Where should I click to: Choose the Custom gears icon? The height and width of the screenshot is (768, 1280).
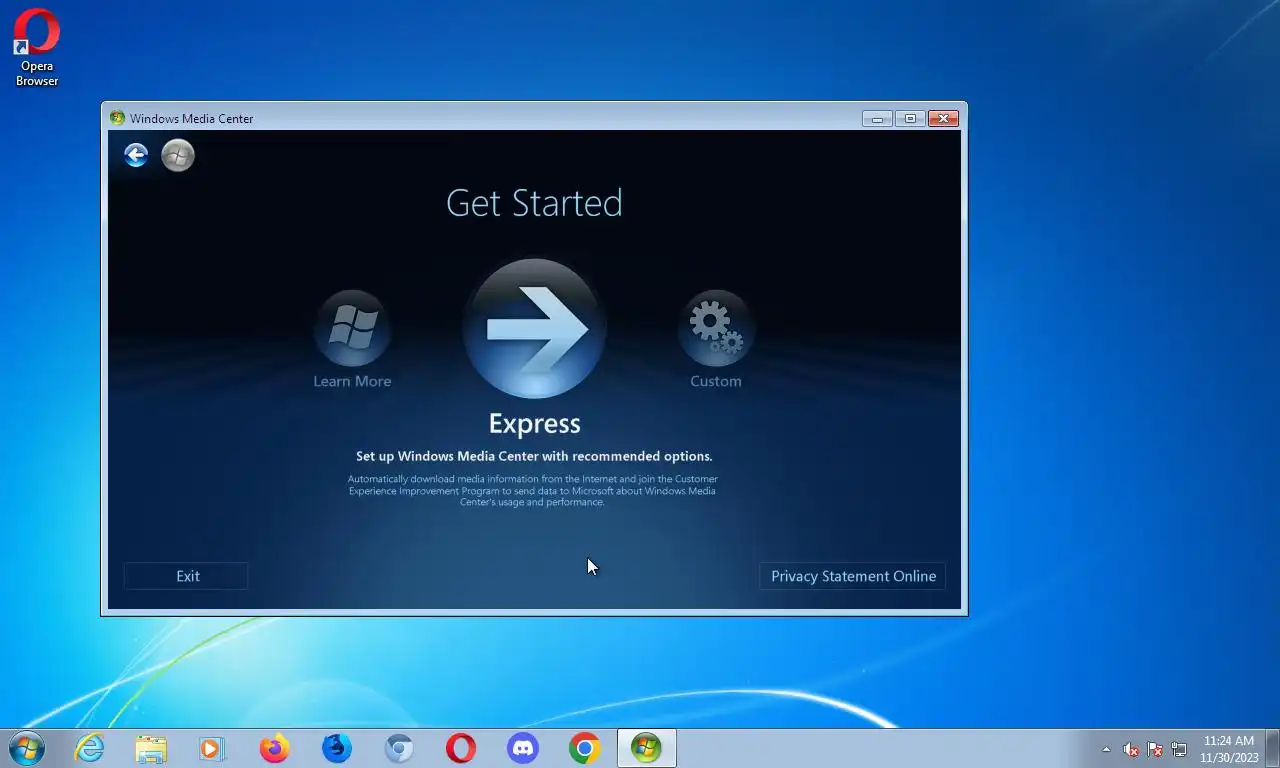(x=716, y=328)
